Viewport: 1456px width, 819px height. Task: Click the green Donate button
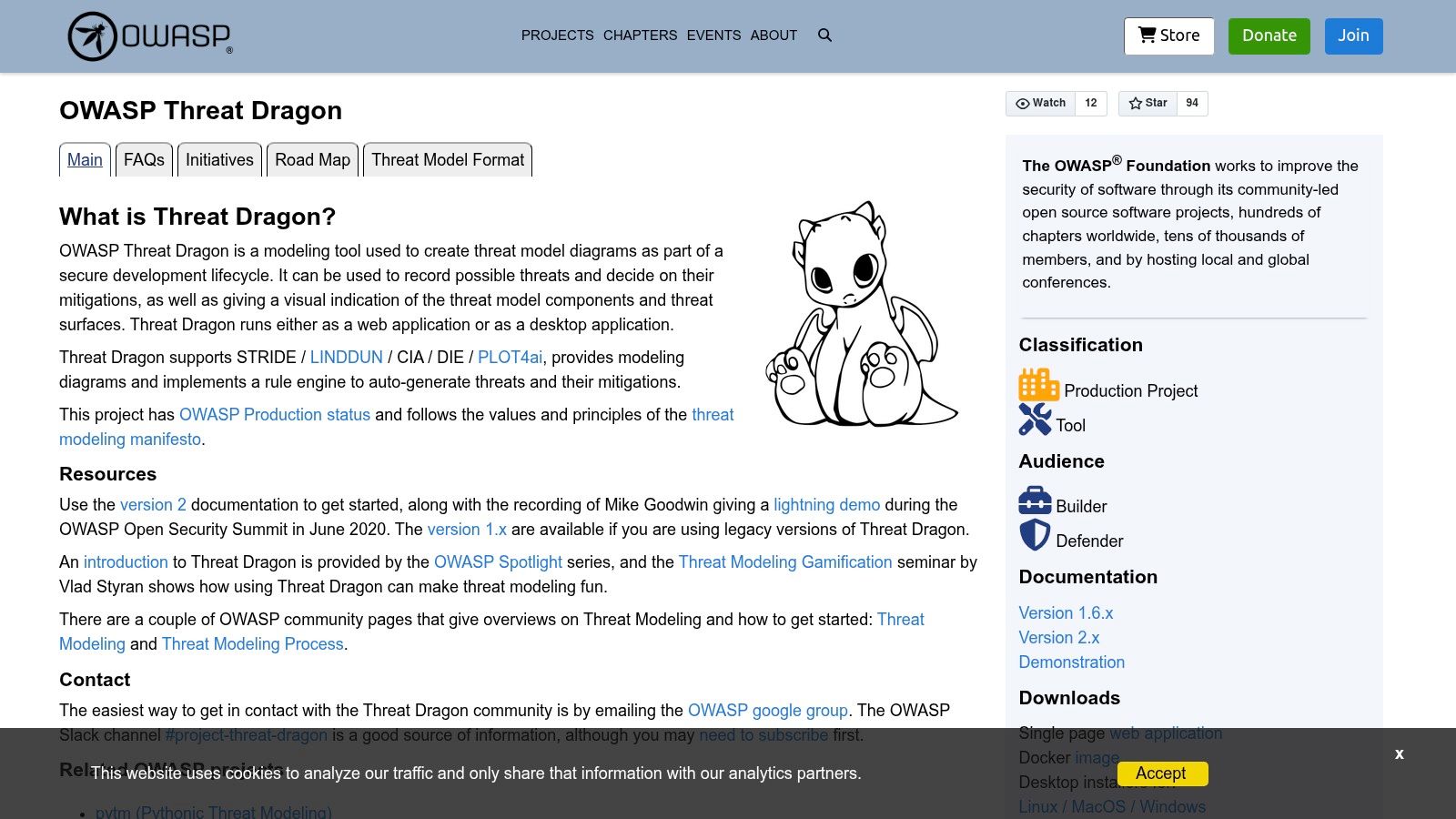(x=1269, y=35)
